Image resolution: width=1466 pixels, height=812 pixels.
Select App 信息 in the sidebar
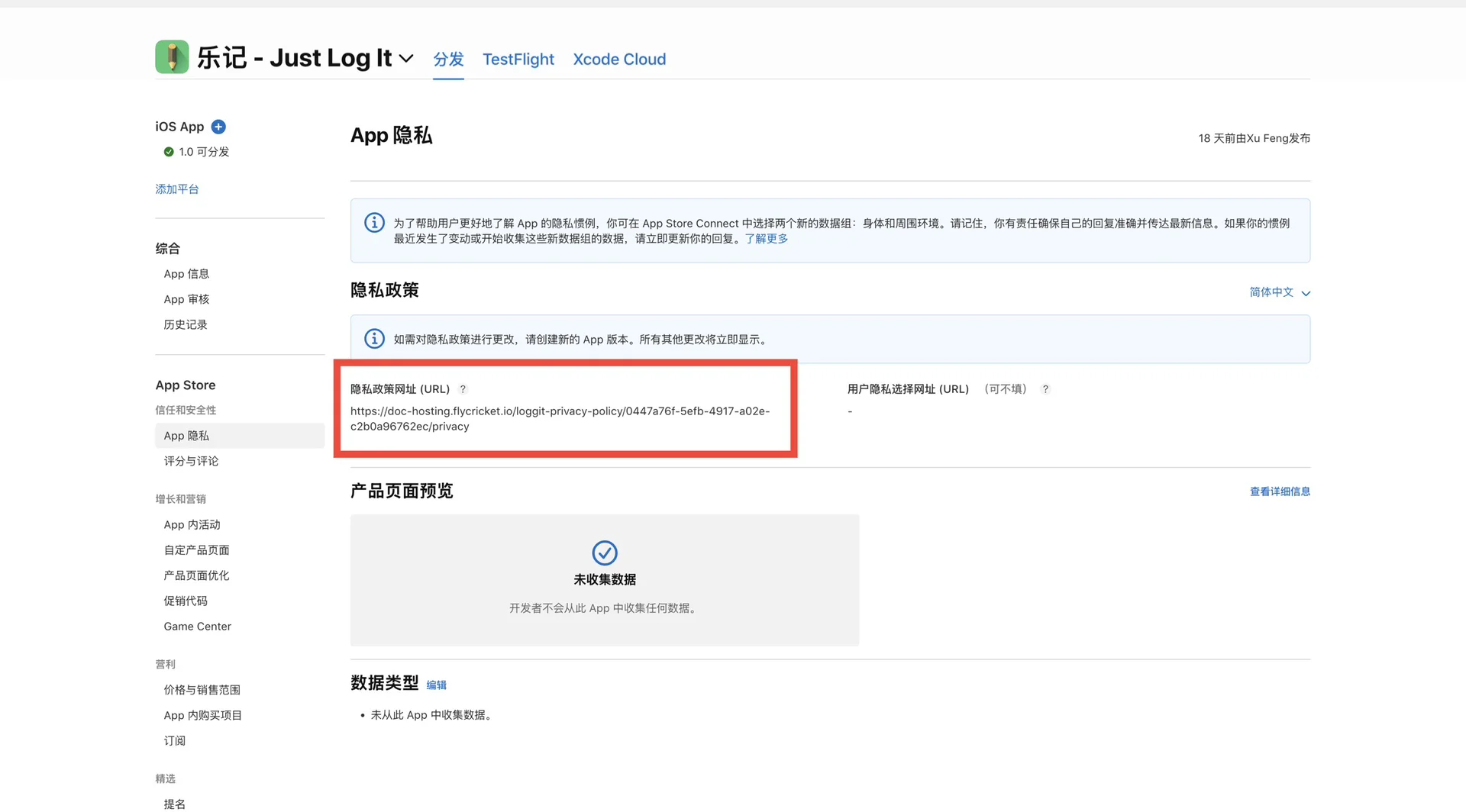coord(186,273)
